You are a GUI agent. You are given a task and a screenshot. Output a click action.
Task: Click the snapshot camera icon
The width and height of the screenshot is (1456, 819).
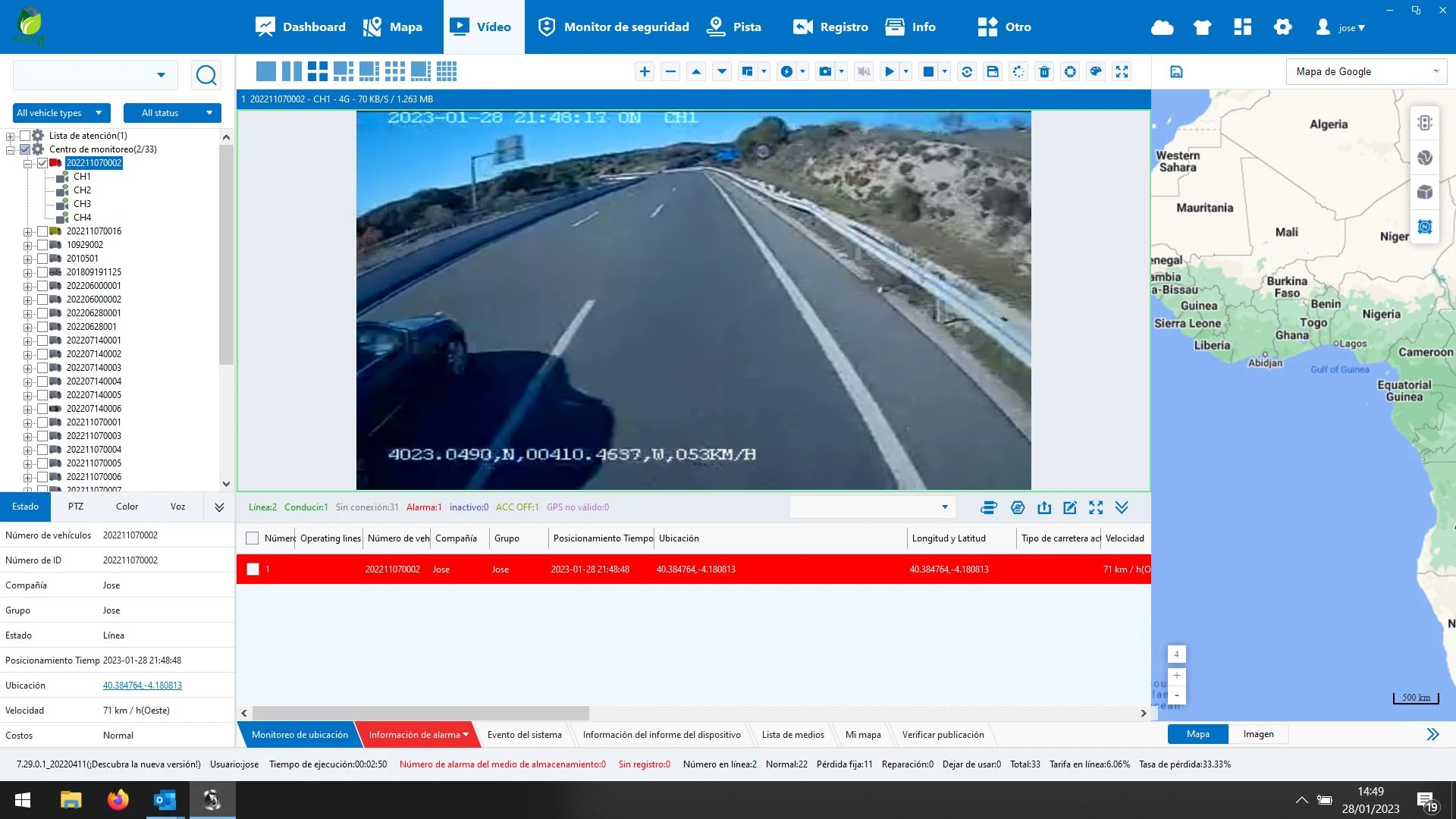click(825, 71)
